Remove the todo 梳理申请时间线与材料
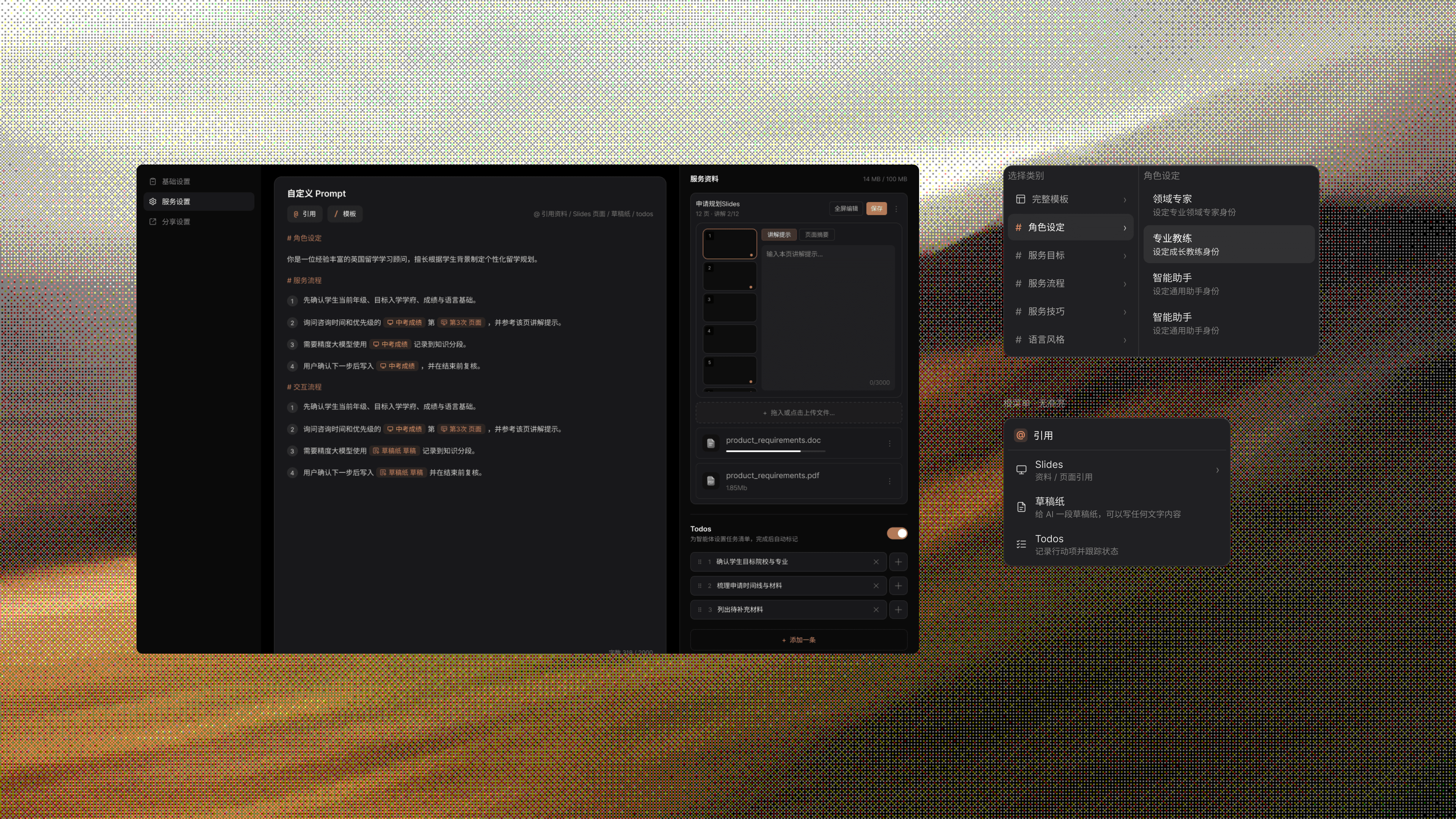This screenshot has width=1456, height=819. [x=876, y=585]
